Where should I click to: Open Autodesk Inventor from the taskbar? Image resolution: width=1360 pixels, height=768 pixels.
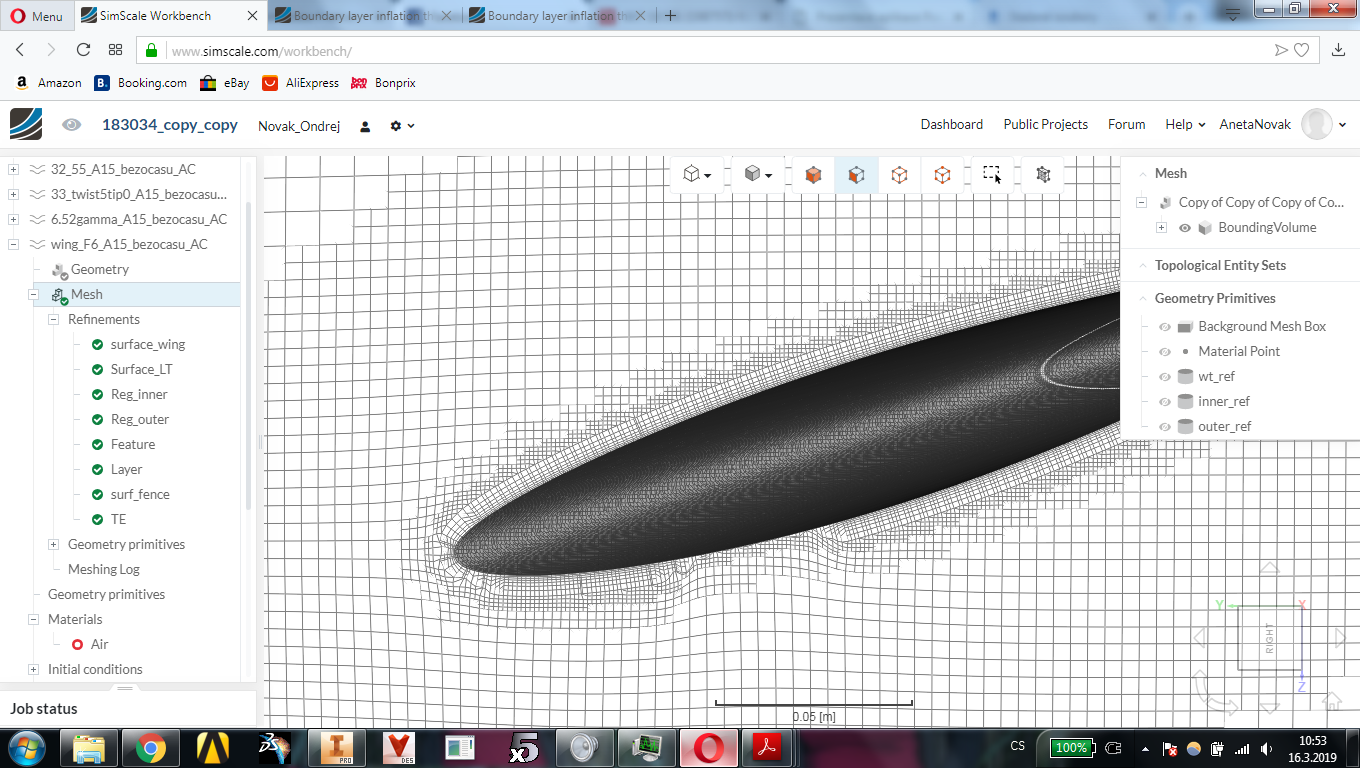337,747
